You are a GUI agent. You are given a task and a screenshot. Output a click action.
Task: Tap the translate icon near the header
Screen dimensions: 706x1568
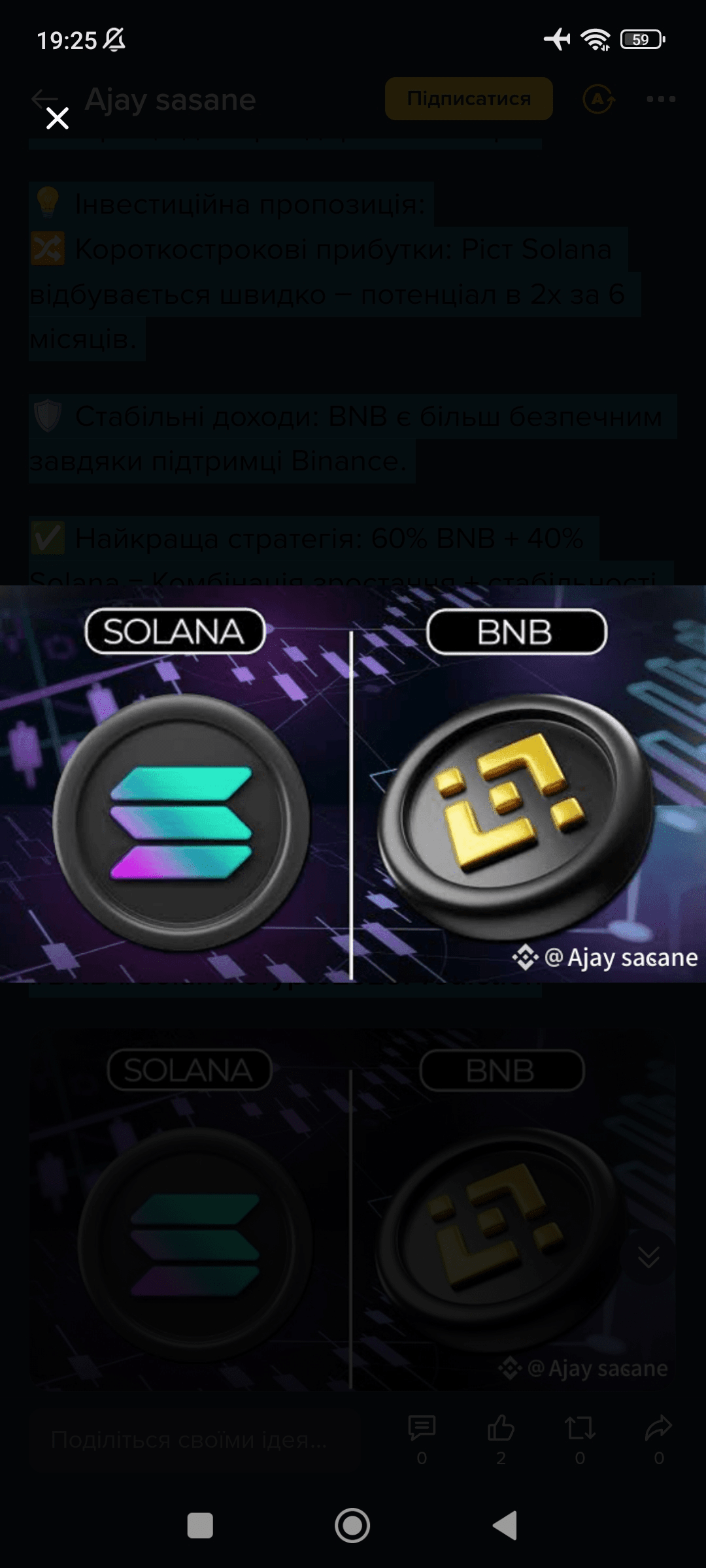pyautogui.click(x=599, y=99)
